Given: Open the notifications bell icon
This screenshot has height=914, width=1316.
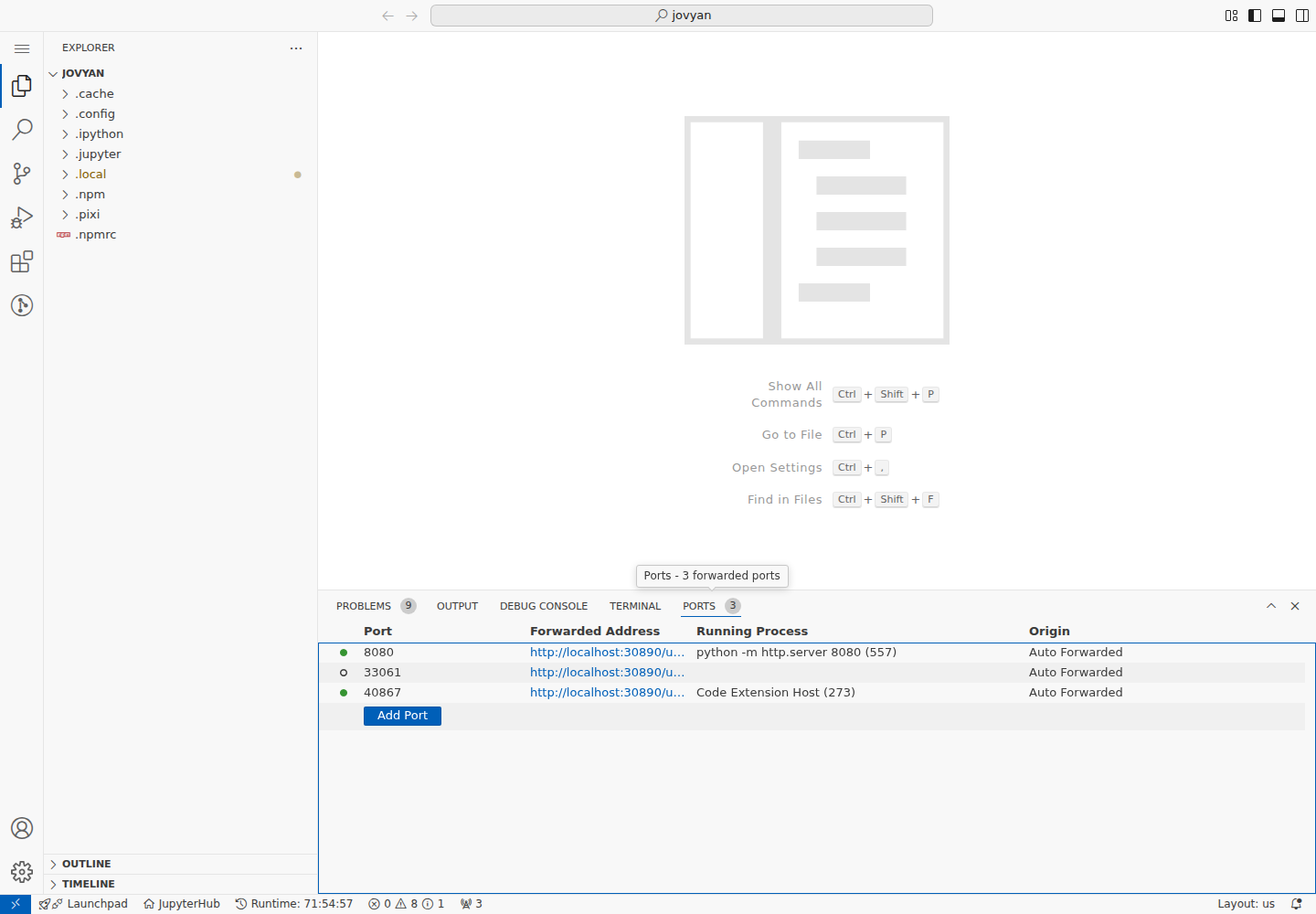Looking at the screenshot, I should (1296, 904).
